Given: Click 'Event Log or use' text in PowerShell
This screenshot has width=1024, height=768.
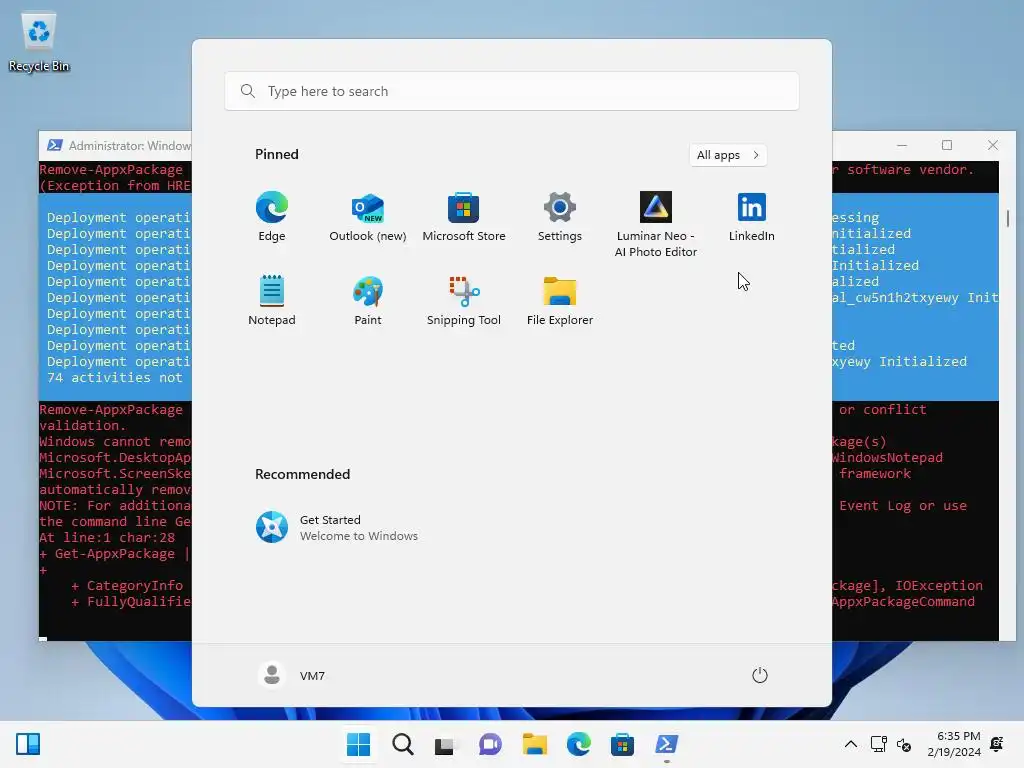Looking at the screenshot, I should click(x=903, y=505).
